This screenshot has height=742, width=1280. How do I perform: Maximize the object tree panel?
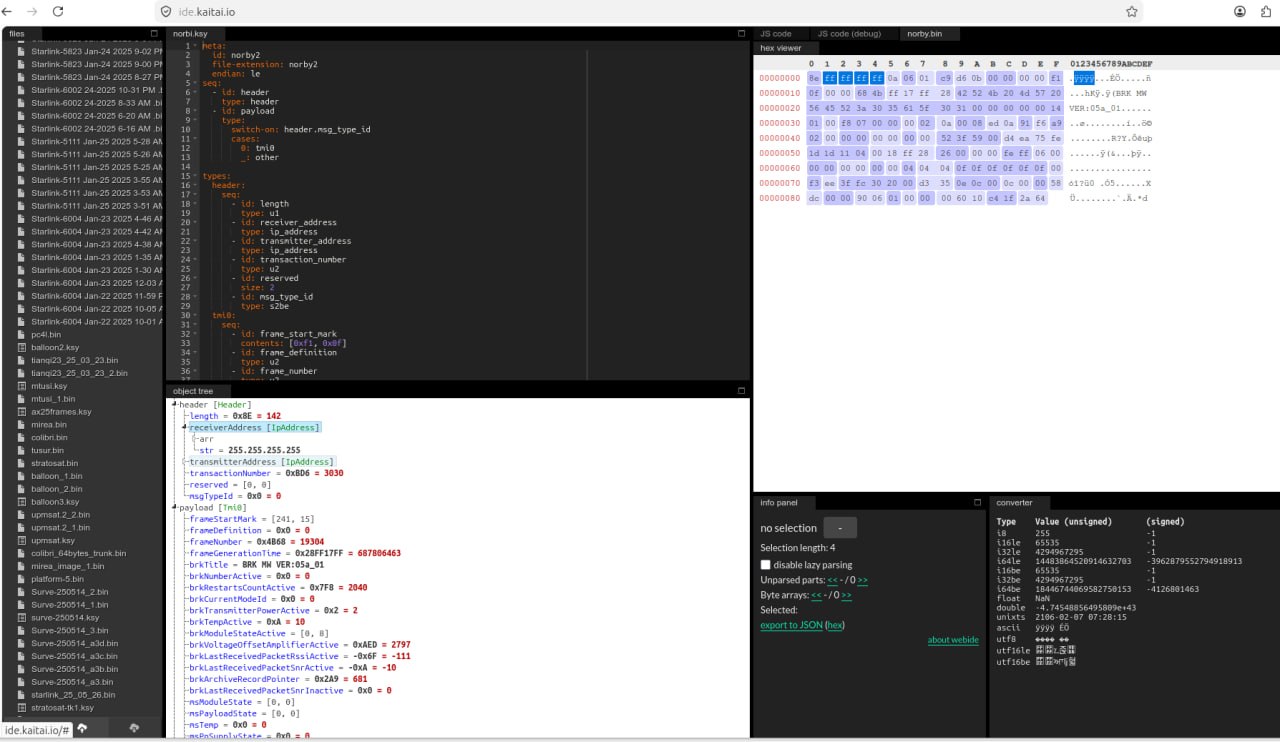[741, 391]
